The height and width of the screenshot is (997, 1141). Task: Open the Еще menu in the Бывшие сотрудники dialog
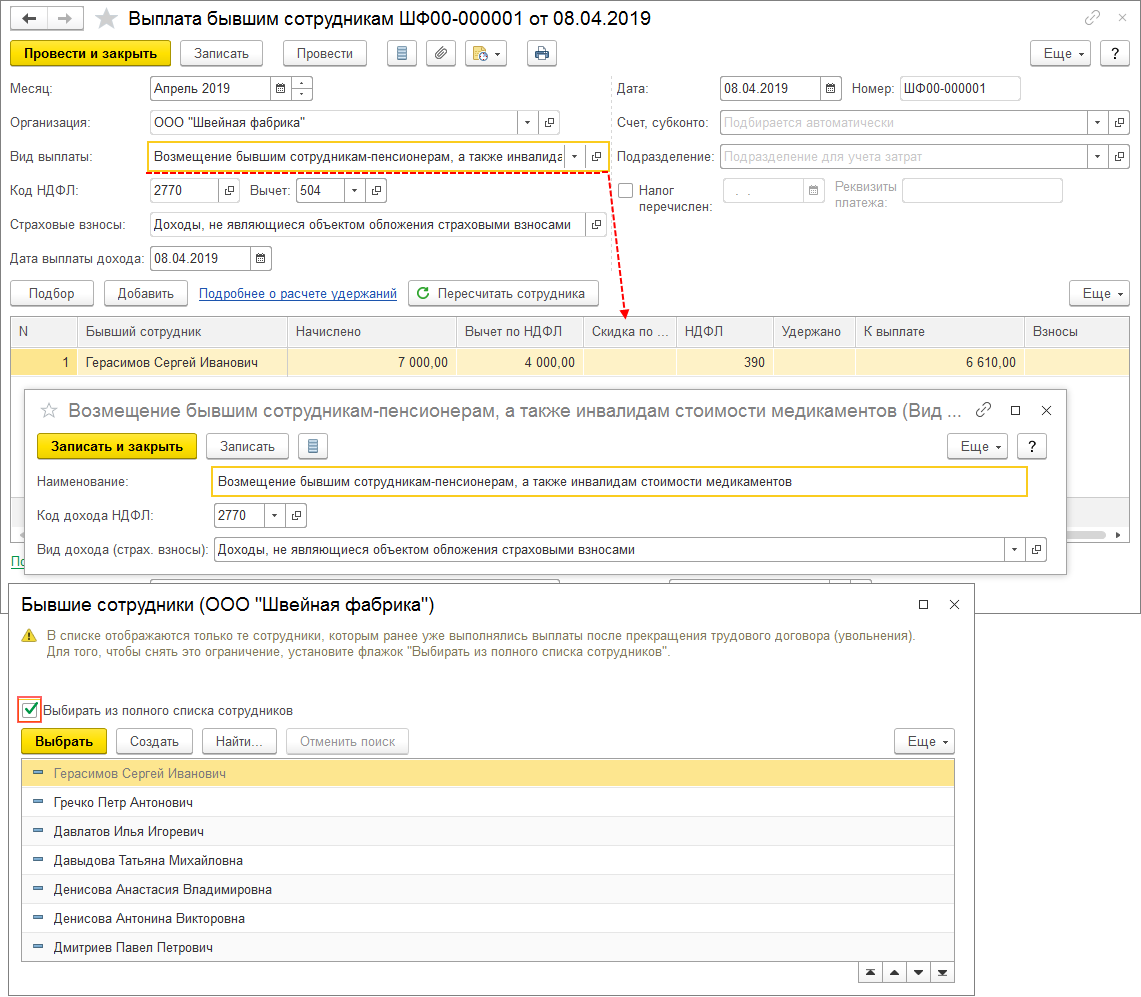click(x=924, y=741)
